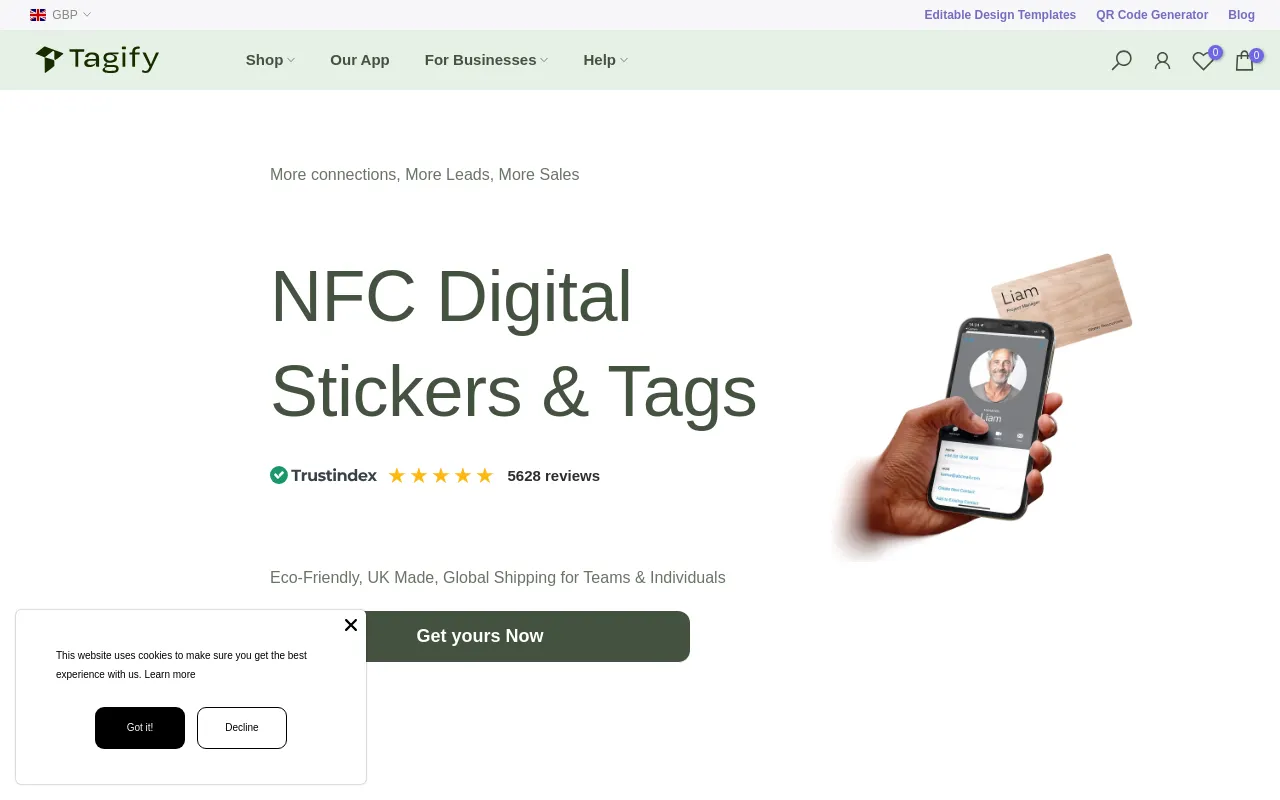Click the Trustindex checkmark badge
The height and width of the screenshot is (800, 1280).
pyautogui.click(x=279, y=474)
